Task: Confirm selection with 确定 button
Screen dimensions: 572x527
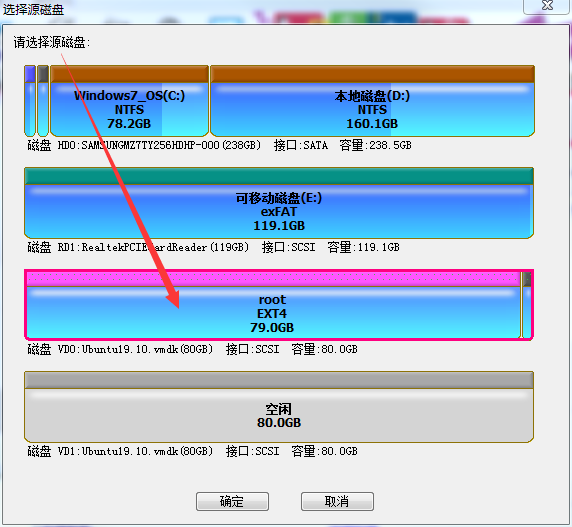Action: [232, 501]
